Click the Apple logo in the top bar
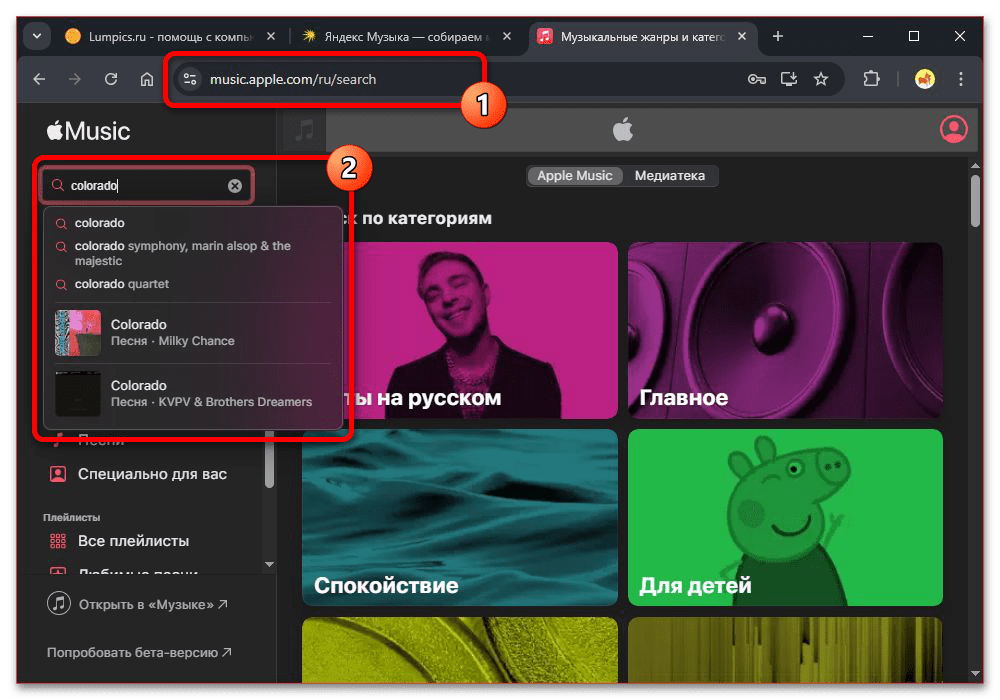The height and width of the screenshot is (700, 1000). pos(623,128)
